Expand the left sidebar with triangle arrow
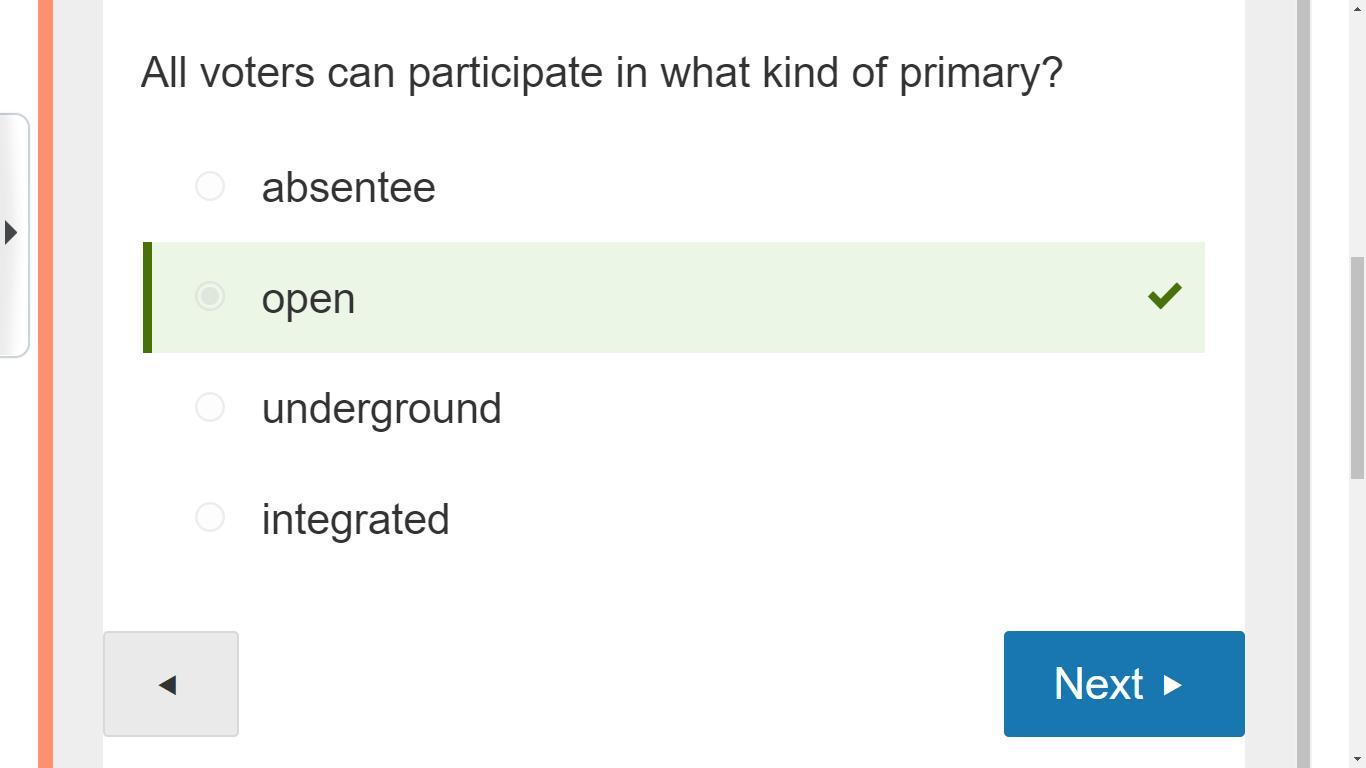1366x768 pixels. tap(11, 233)
